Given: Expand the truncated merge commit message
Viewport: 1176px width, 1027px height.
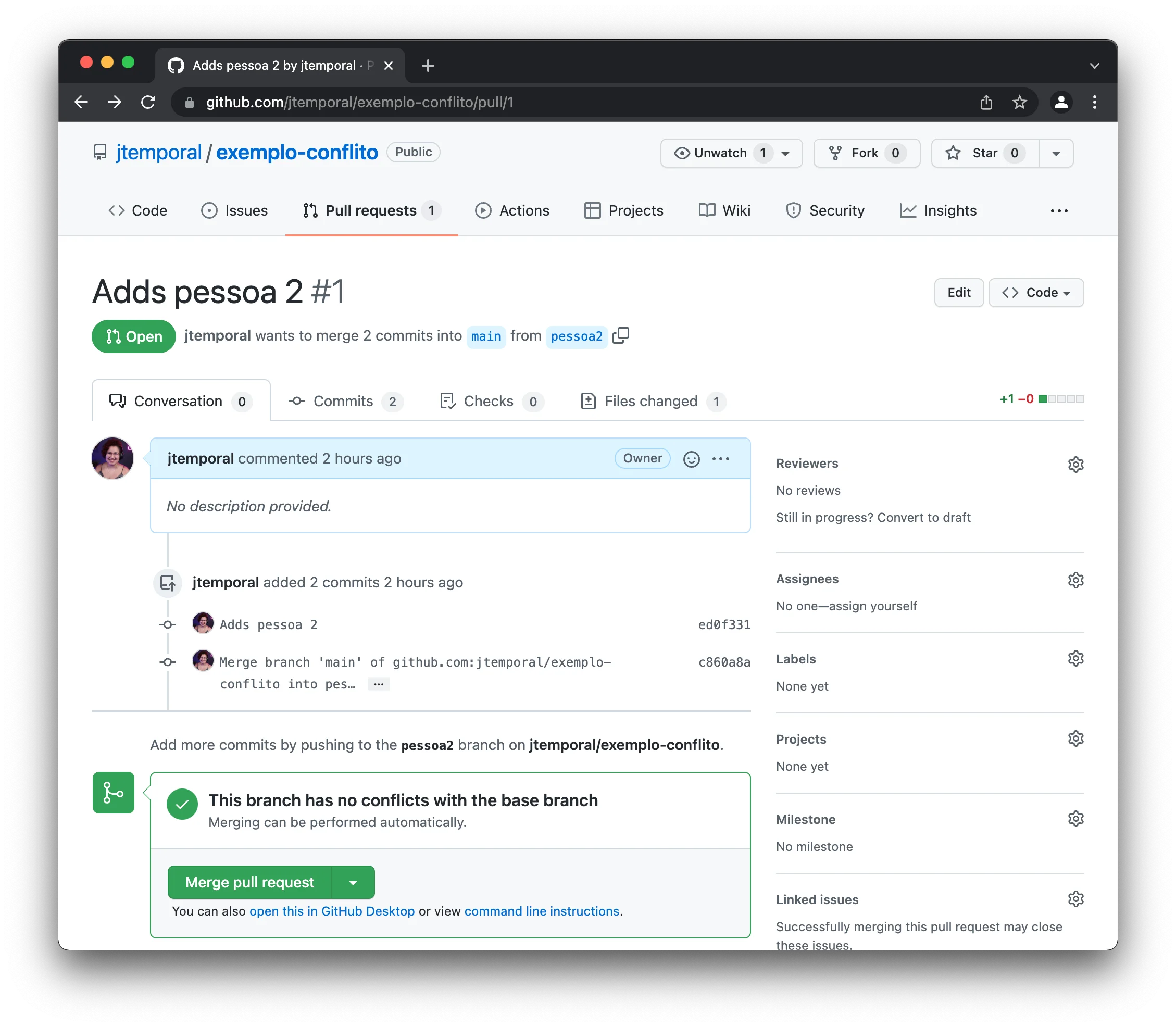Looking at the screenshot, I should (378, 684).
